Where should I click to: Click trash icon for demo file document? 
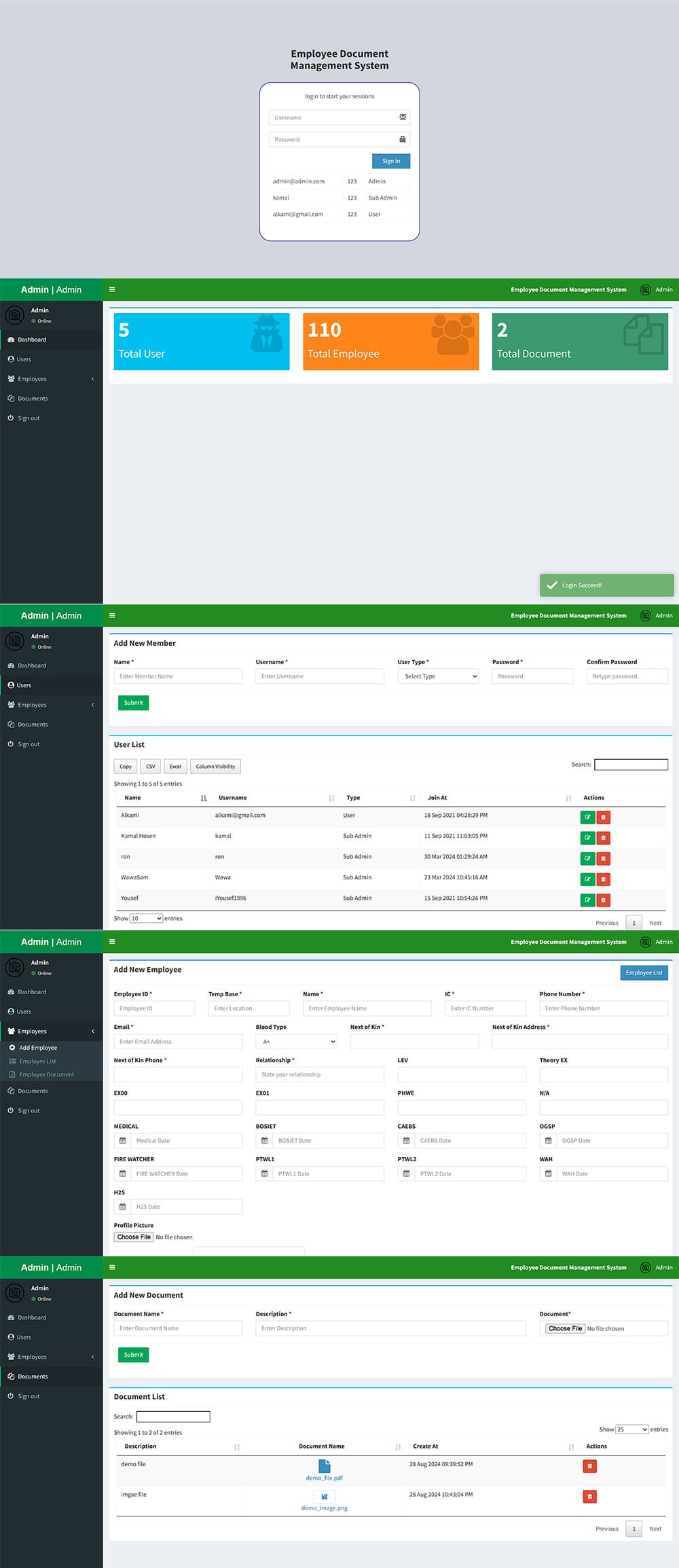click(589, 1466)
